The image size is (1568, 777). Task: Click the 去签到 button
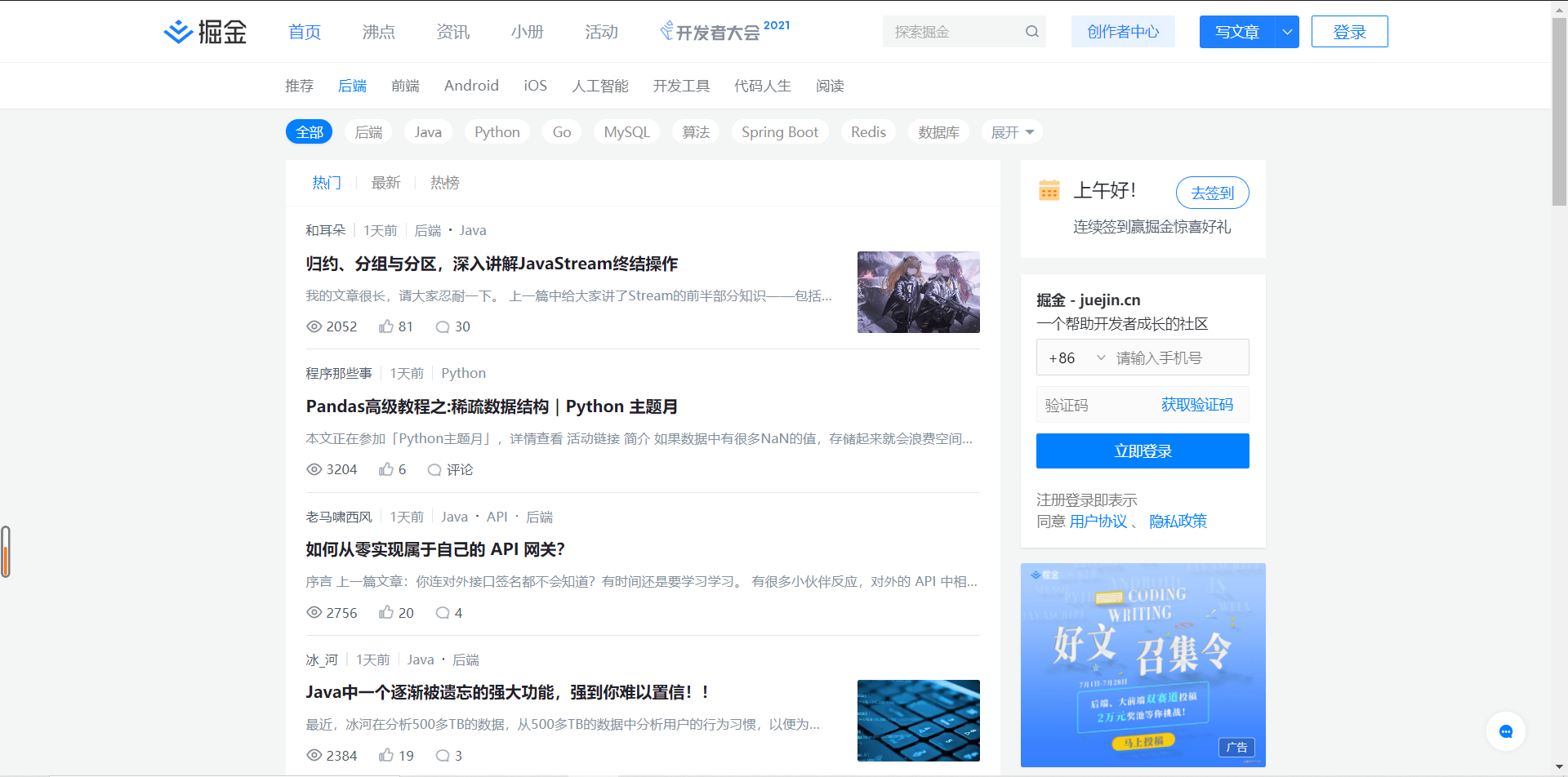(x=1213, y=193)
